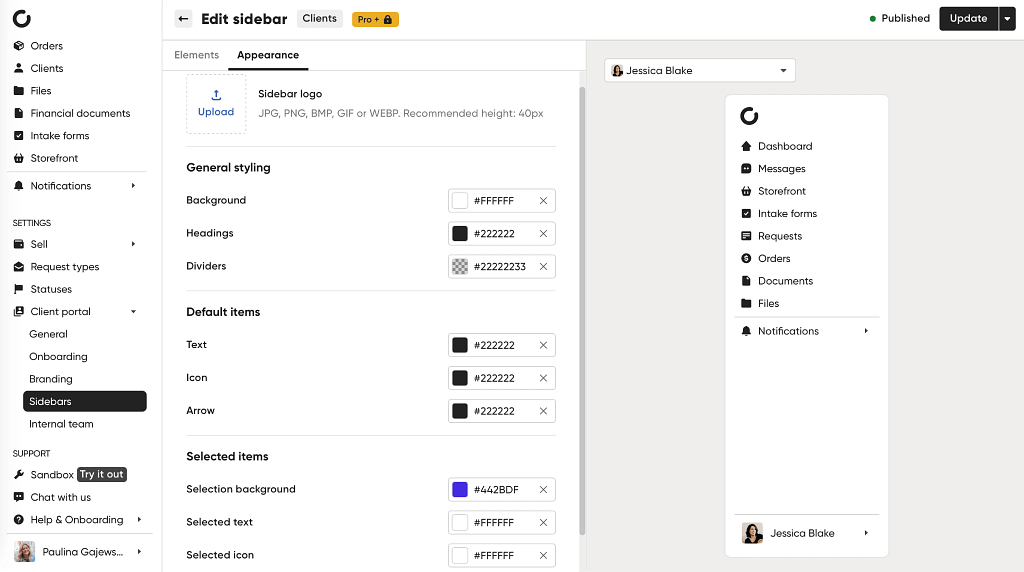Click the Documents icon in preview sidebar
Screen dimensions: 1024x572
point(746,281)
